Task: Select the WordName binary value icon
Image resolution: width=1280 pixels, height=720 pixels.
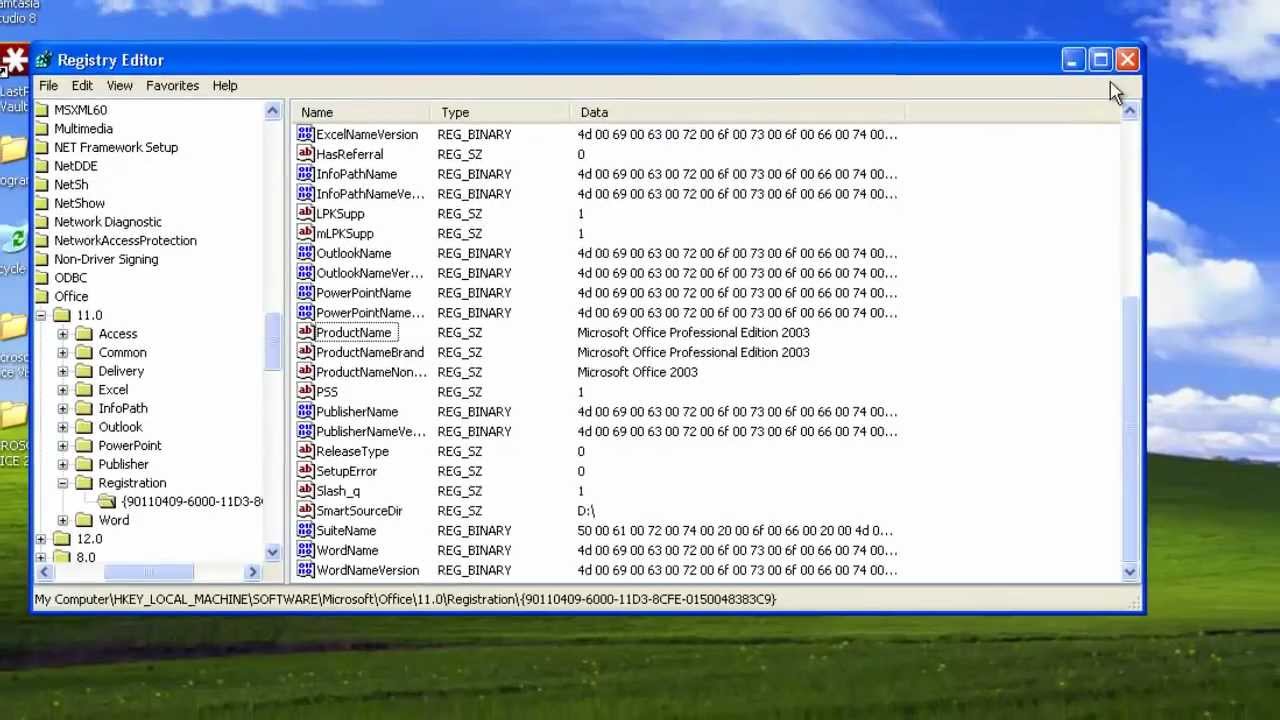Action: click(x=305, y=550)
